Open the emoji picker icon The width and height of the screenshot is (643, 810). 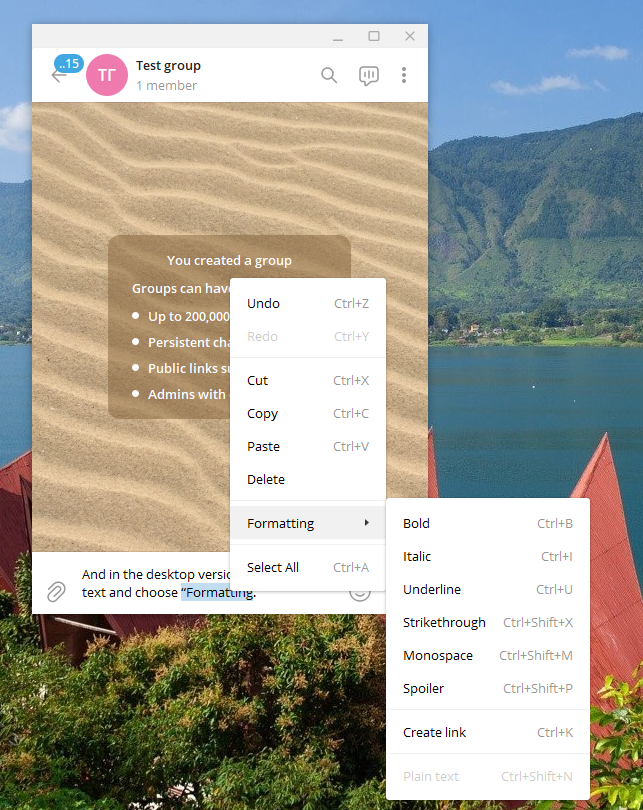point(360,594)
